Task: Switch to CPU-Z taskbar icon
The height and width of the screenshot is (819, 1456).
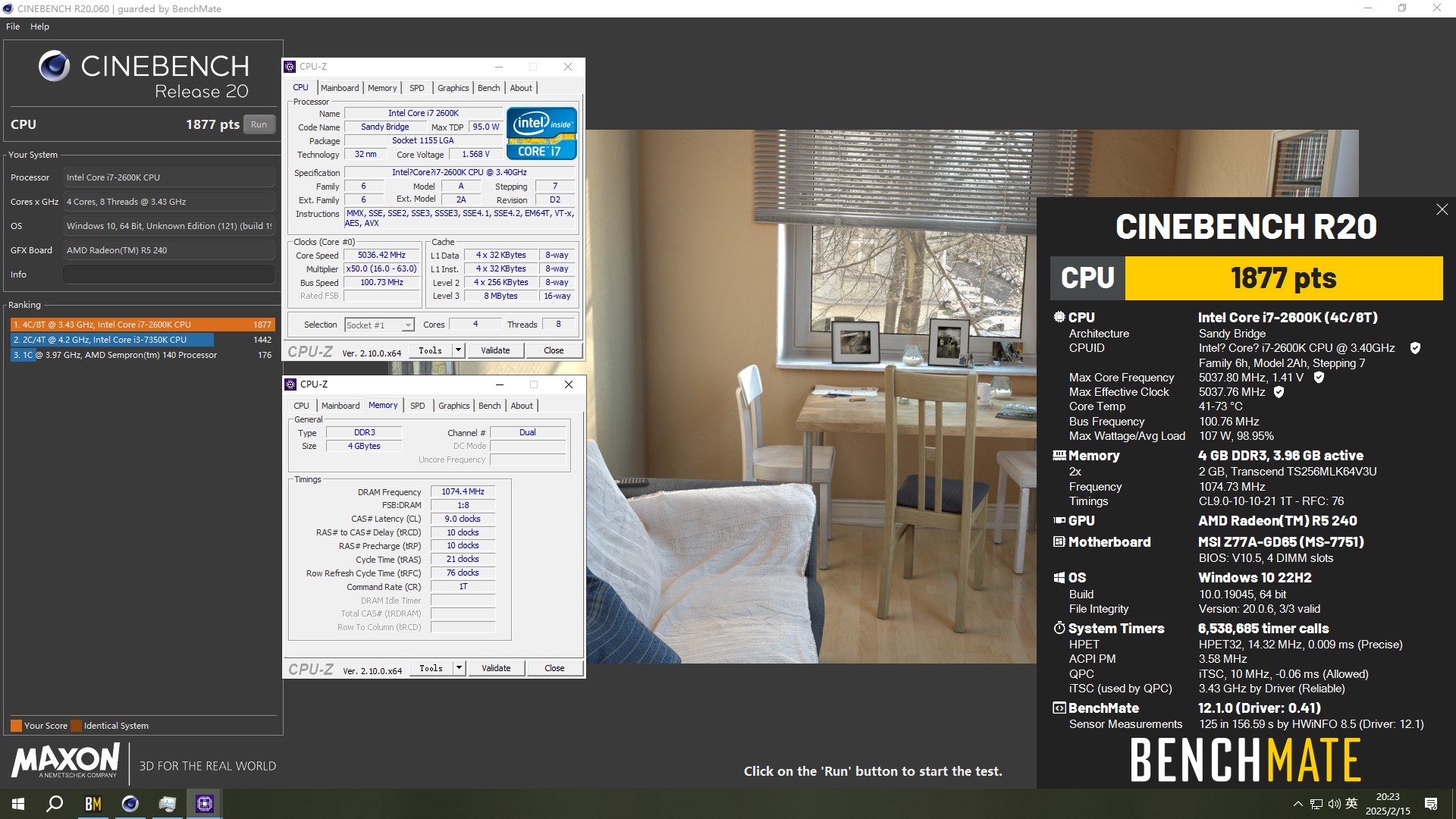Action: (204, 804)
